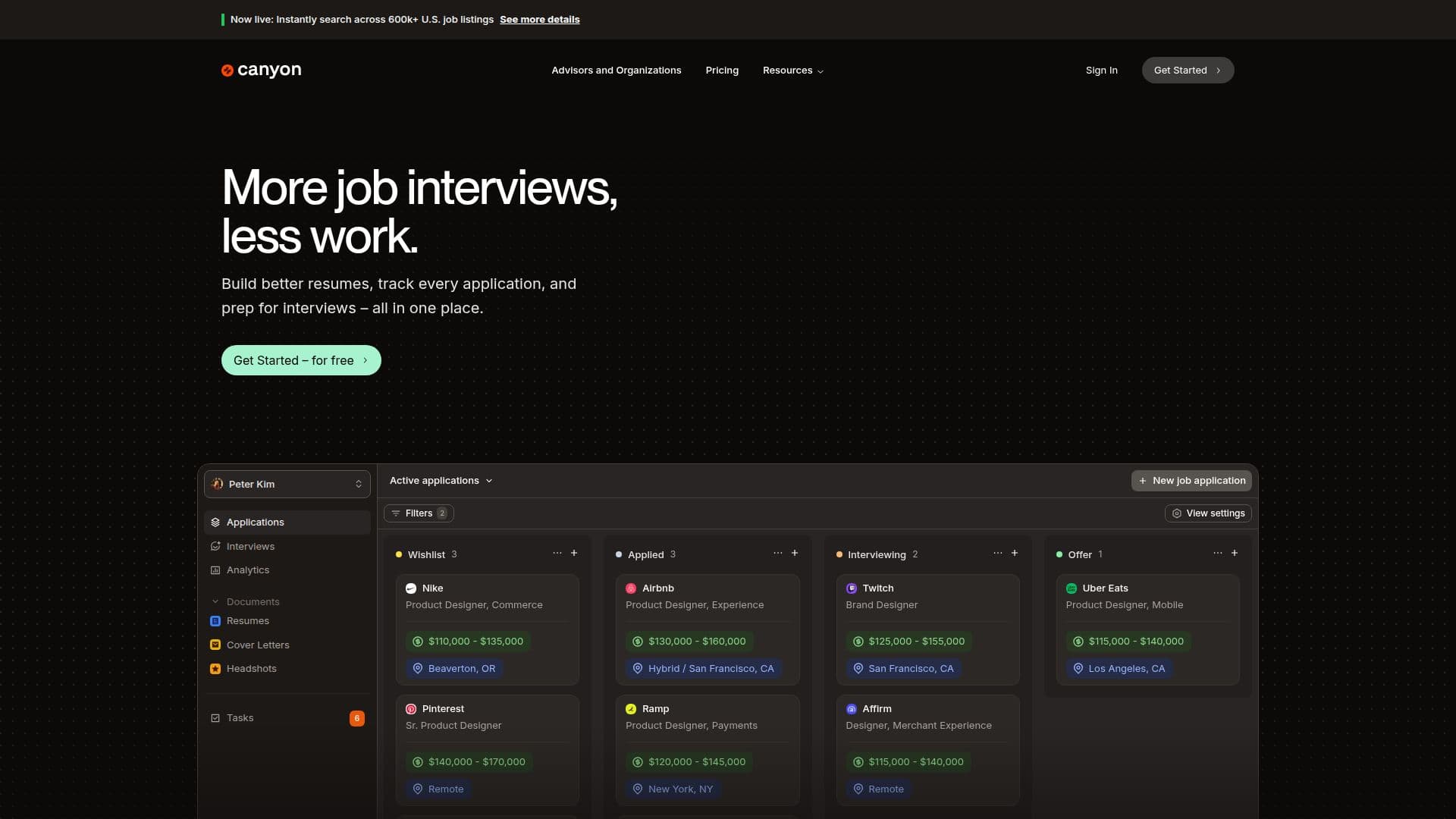Click Product Designer, Payments role text
The height and width of the screenshot is (819, 1456).
tap(692, 726)
